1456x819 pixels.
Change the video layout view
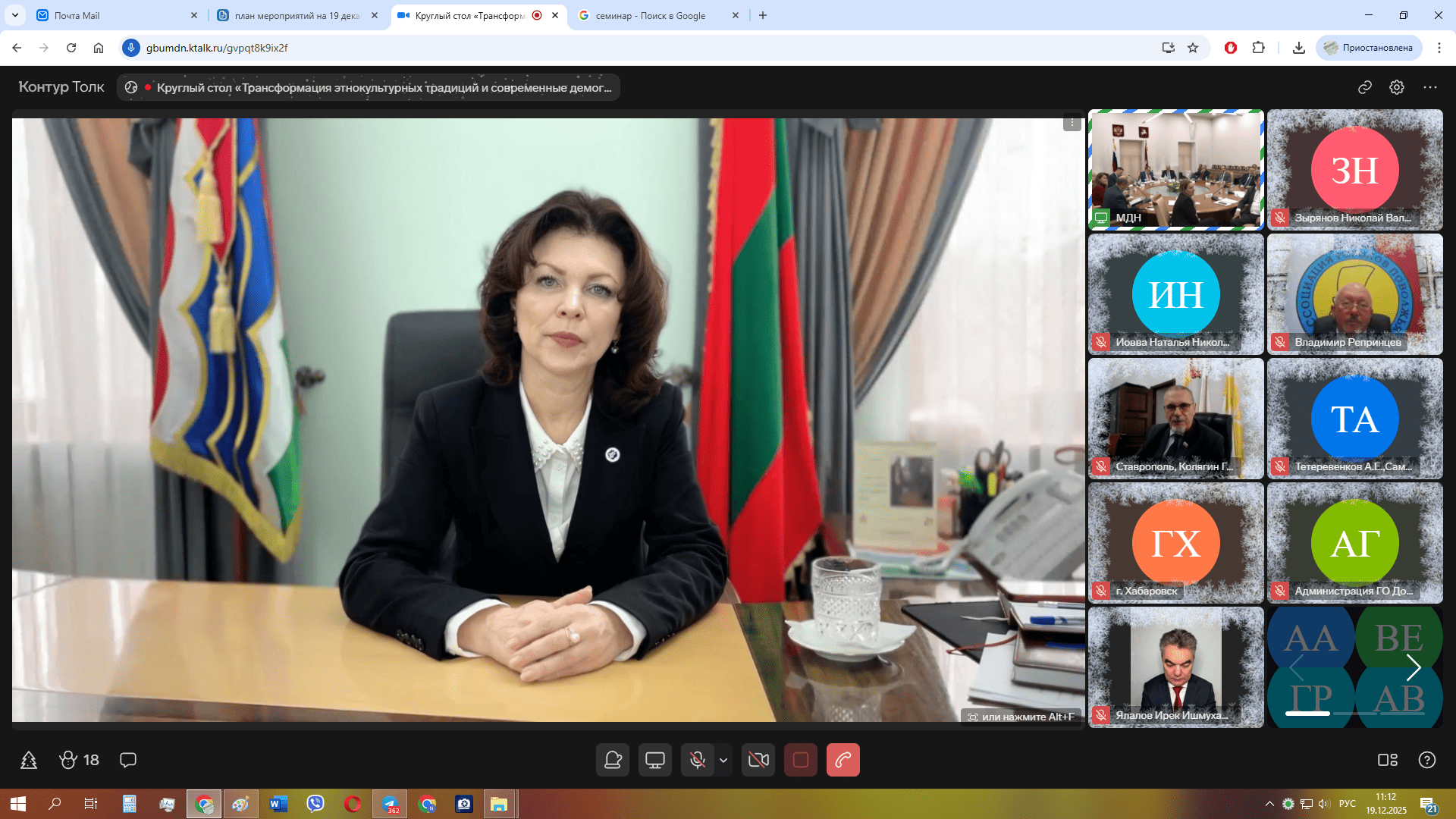click(1387, 760)
